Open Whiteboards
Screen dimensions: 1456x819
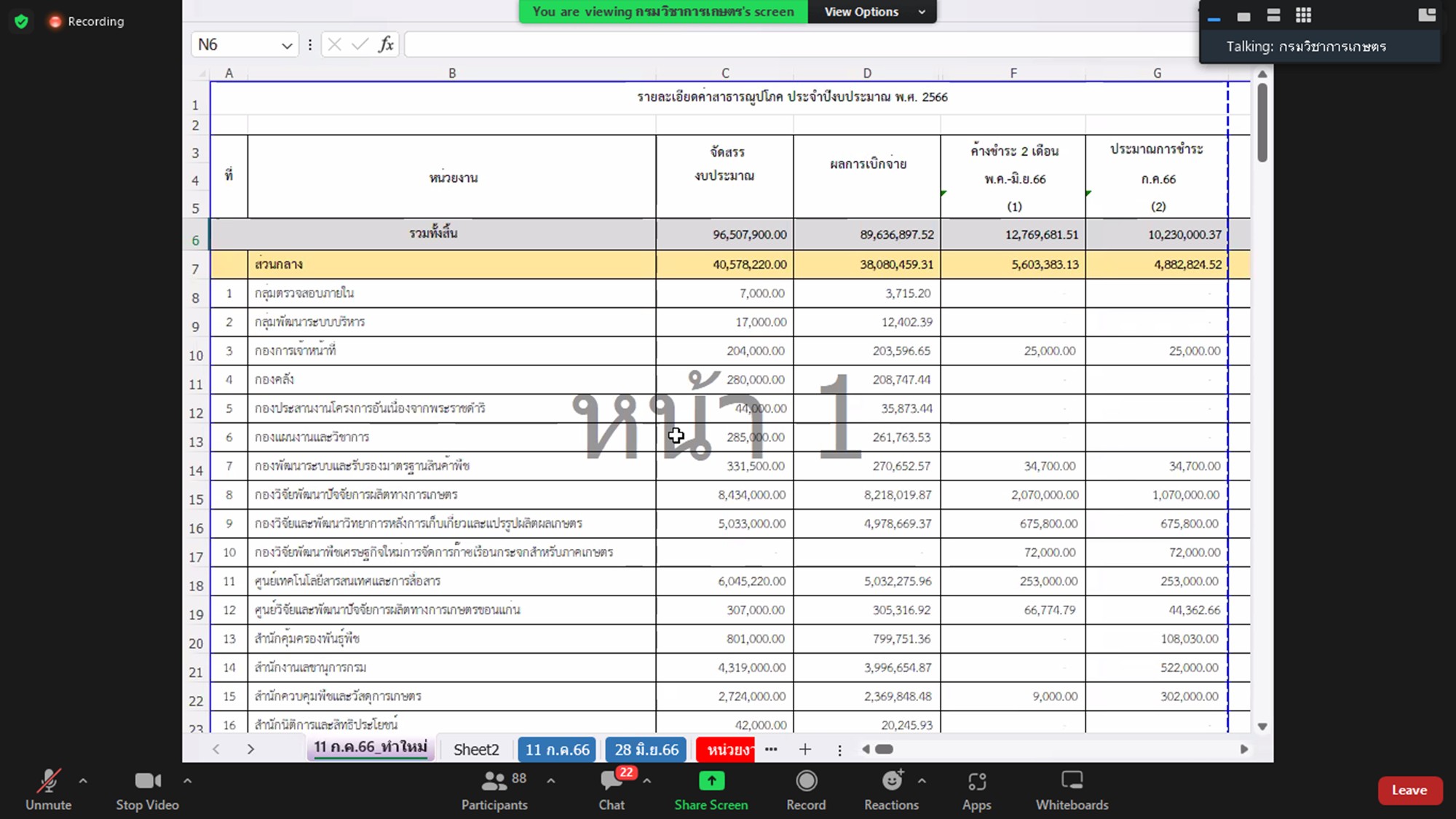1072,789
